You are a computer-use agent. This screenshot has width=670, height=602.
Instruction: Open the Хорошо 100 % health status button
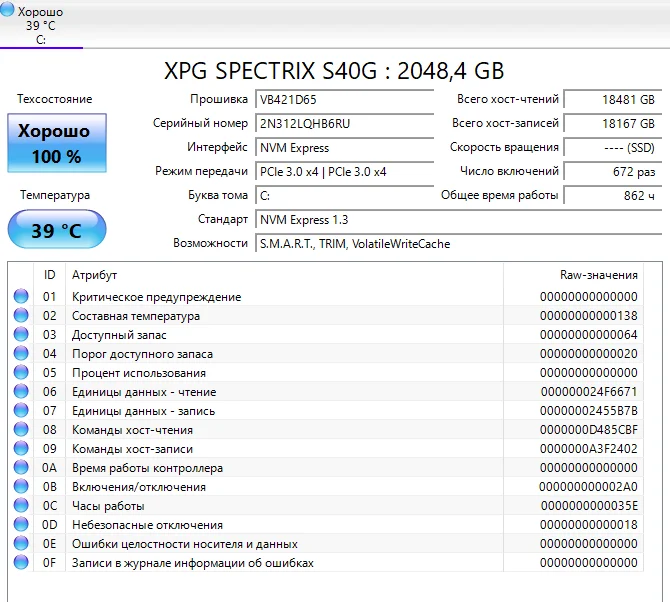pos(57,143)
